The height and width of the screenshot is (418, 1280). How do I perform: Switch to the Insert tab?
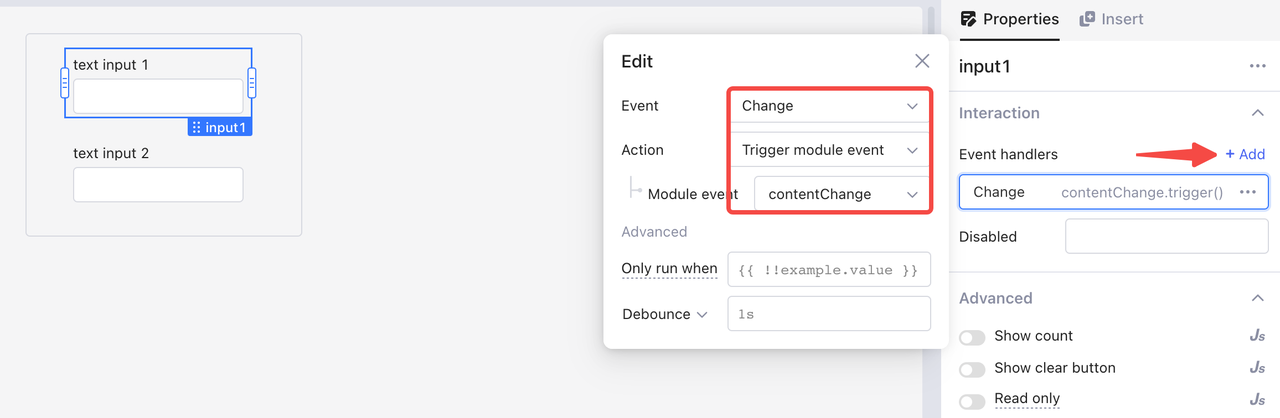[1111, 19]
